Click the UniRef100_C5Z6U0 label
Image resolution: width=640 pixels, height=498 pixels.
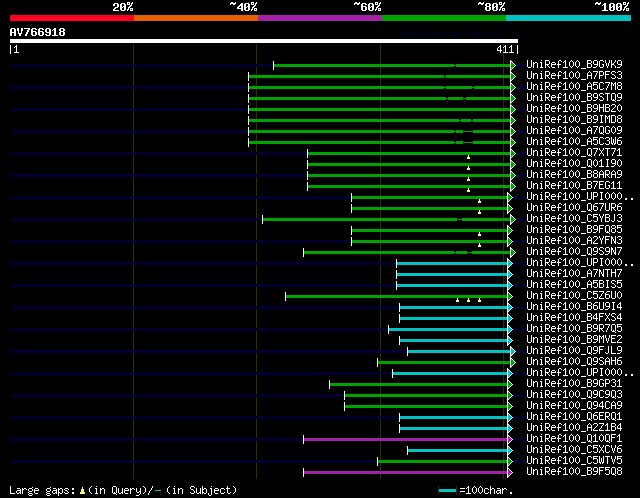click(x=574, y=296)
